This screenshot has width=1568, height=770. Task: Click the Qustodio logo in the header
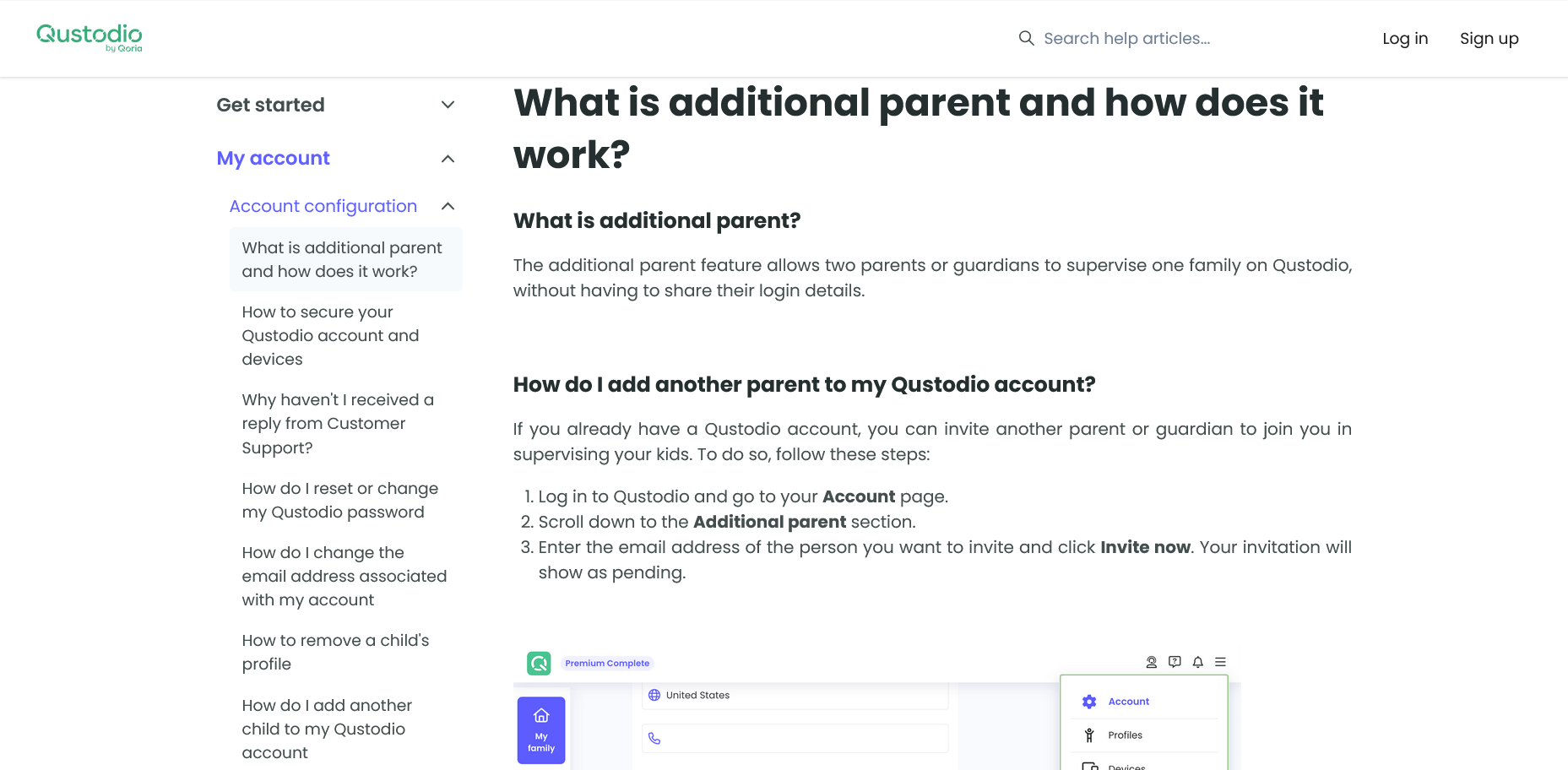coord(90,37)
